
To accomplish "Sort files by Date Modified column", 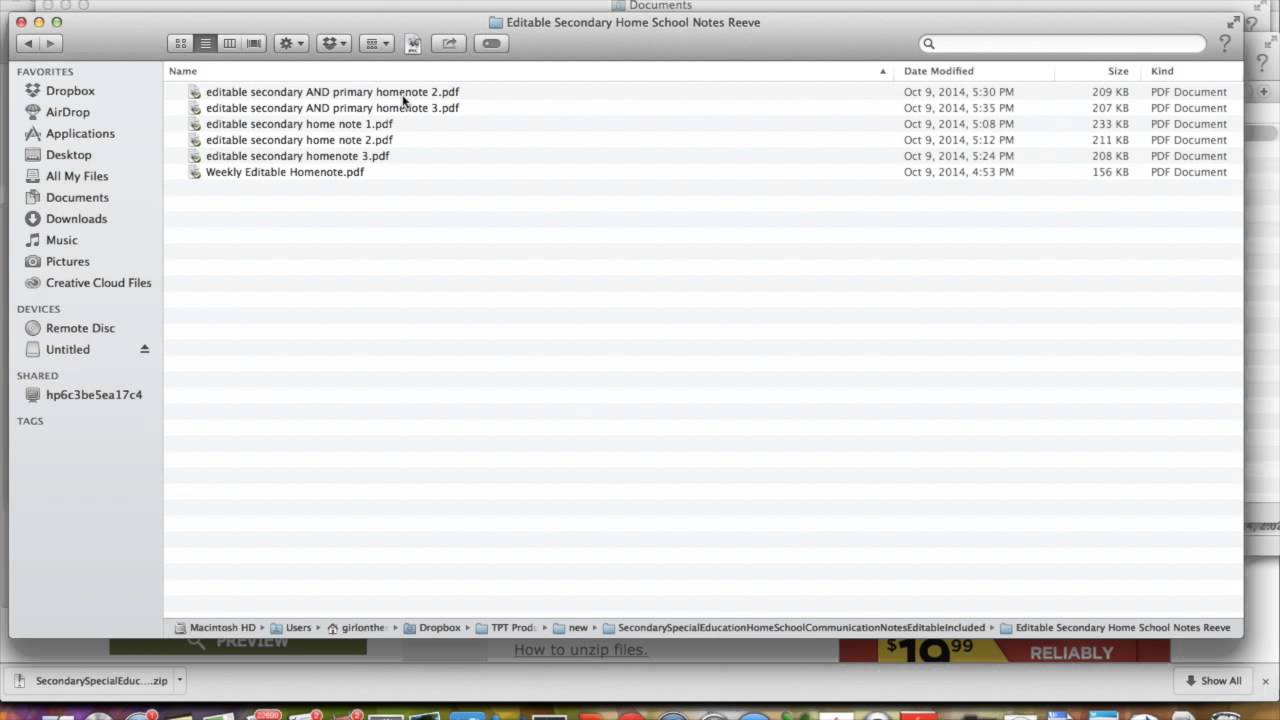I will tap(938, 71).
